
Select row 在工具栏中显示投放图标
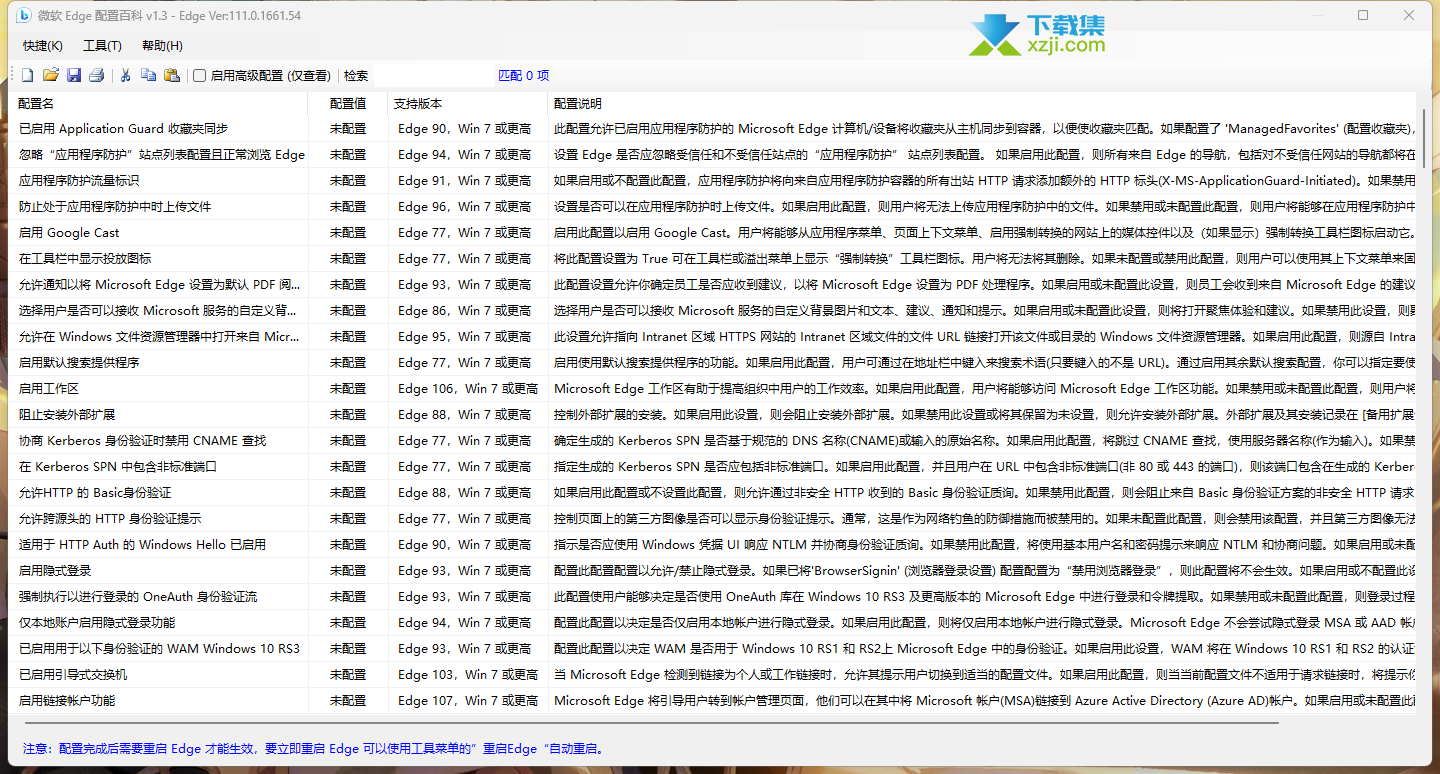point(713,258)
